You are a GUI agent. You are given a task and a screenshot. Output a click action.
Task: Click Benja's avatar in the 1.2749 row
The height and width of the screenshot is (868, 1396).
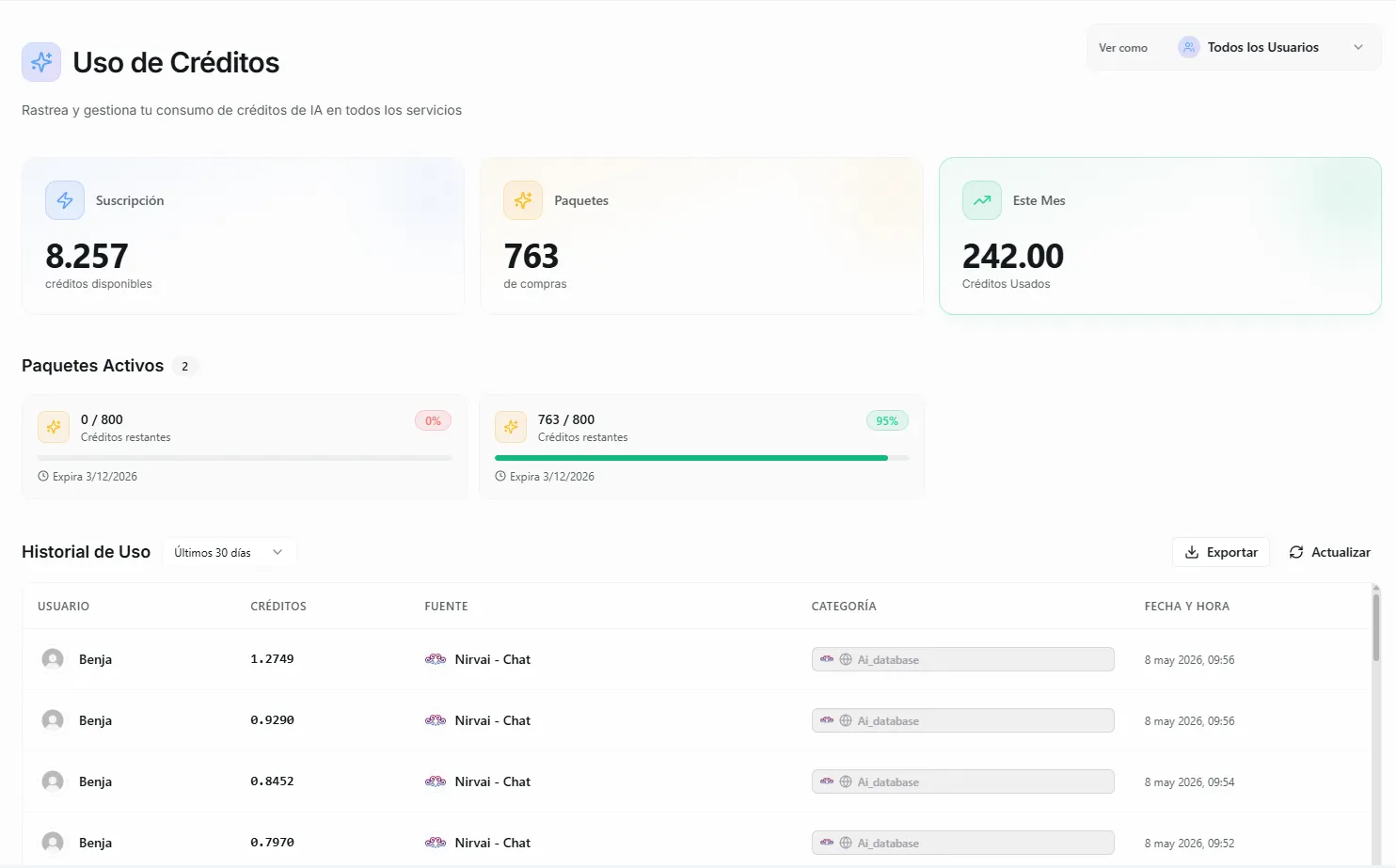tap(53, 659)
